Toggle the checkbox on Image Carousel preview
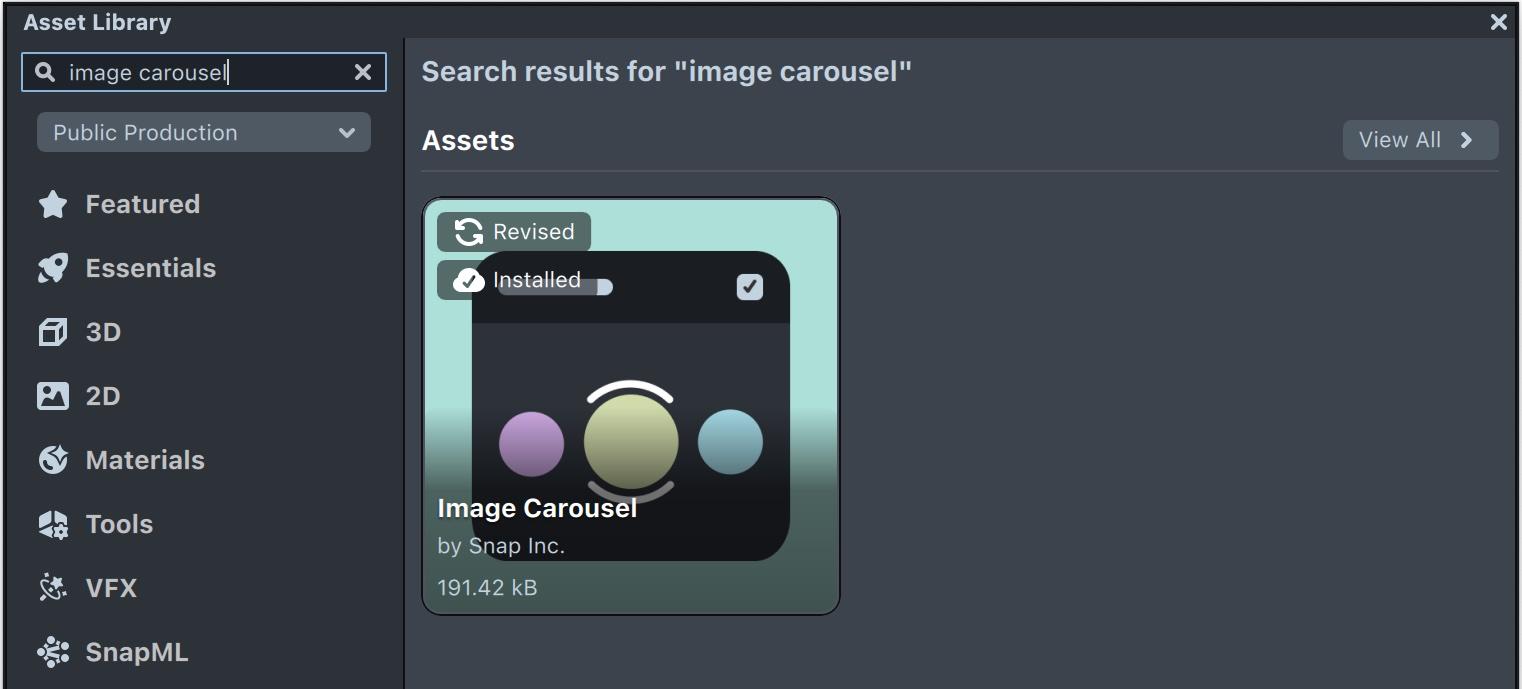 749,287
